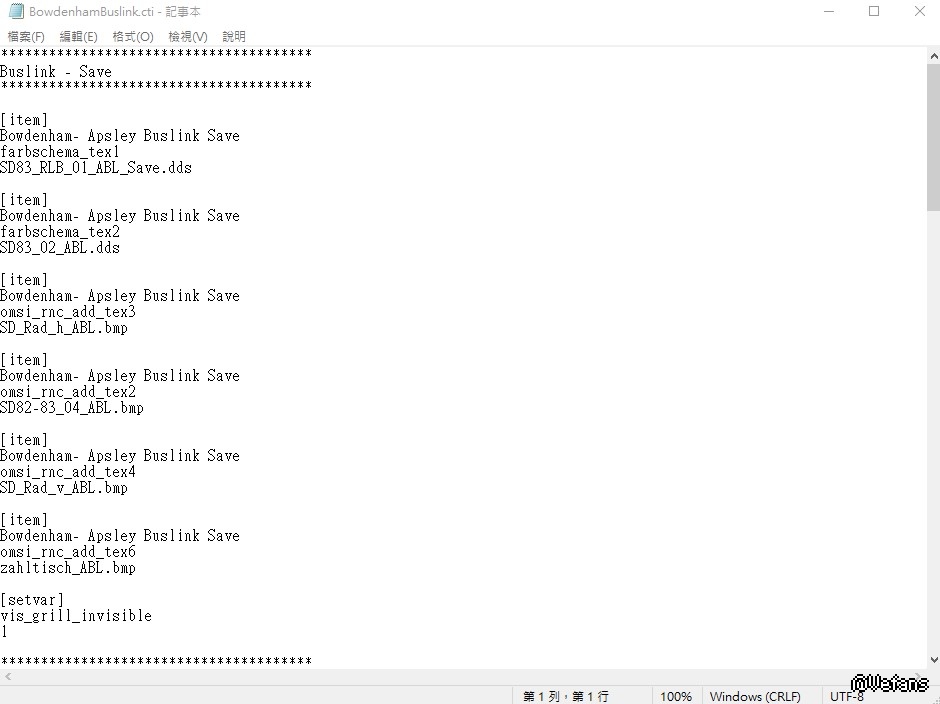
Task: Click the Notepad app icon in title bar
Action: 16,11
